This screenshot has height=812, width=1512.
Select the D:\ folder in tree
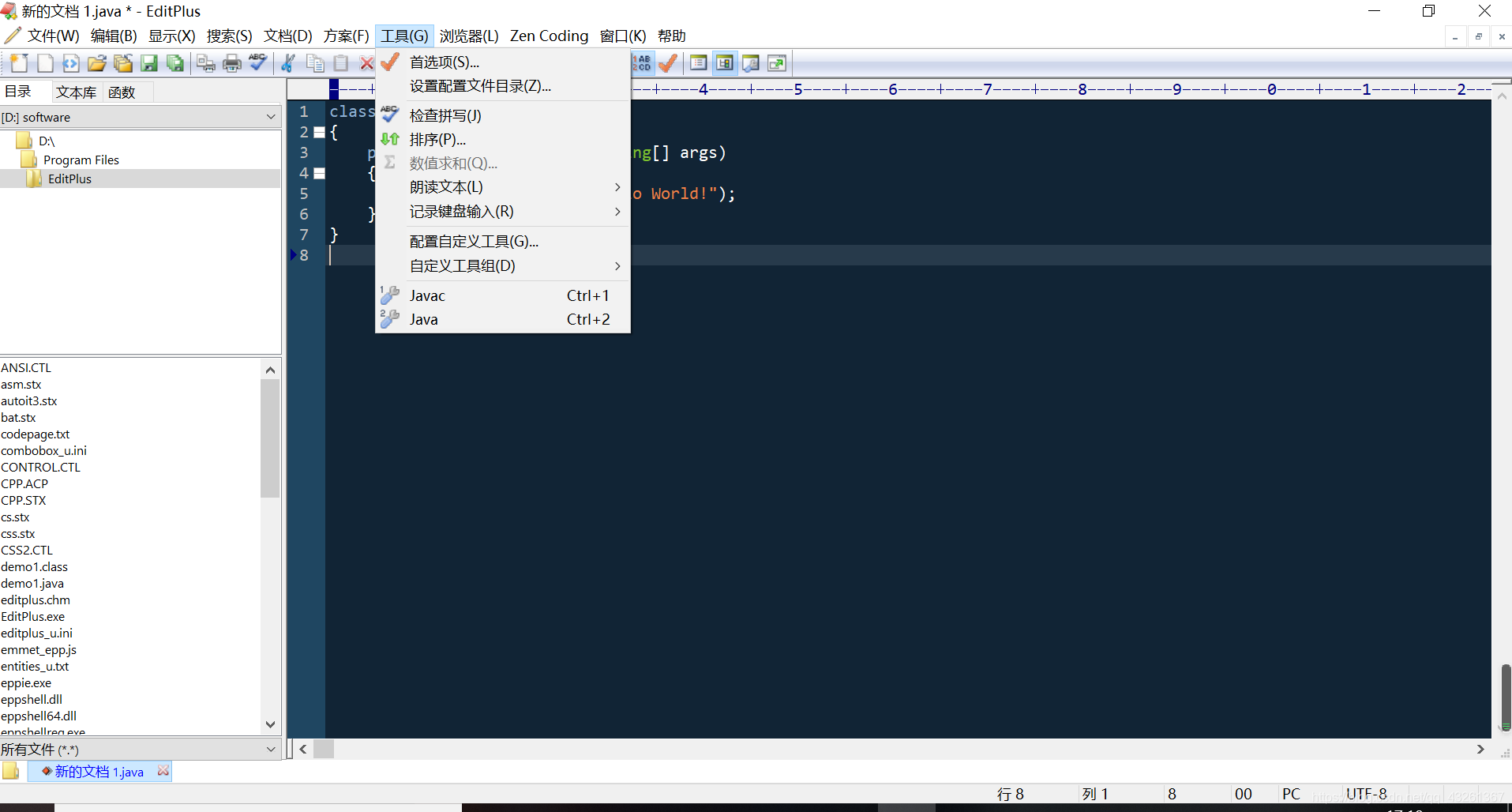[47, 141]
